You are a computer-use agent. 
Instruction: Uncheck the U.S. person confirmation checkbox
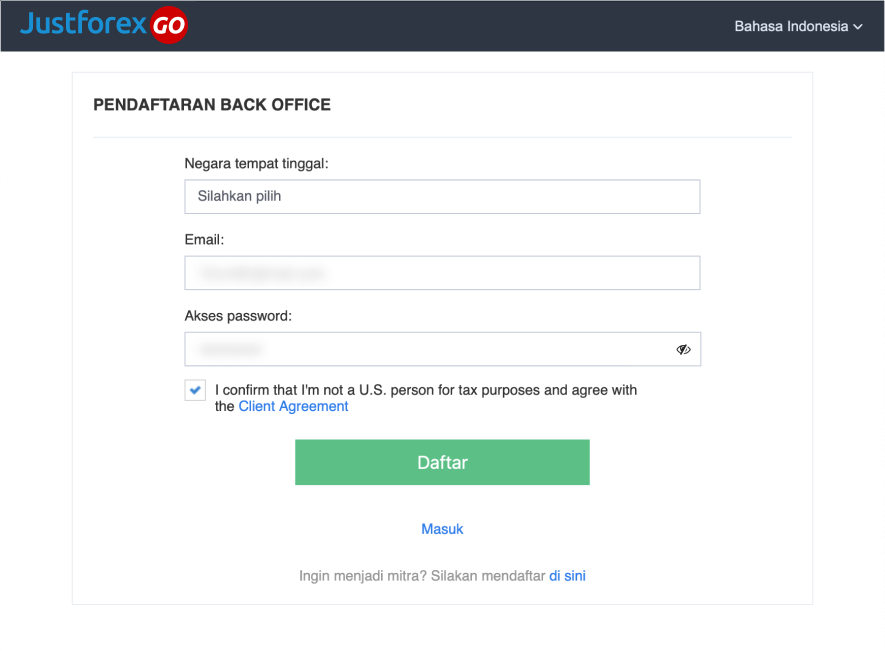(195, 390)
